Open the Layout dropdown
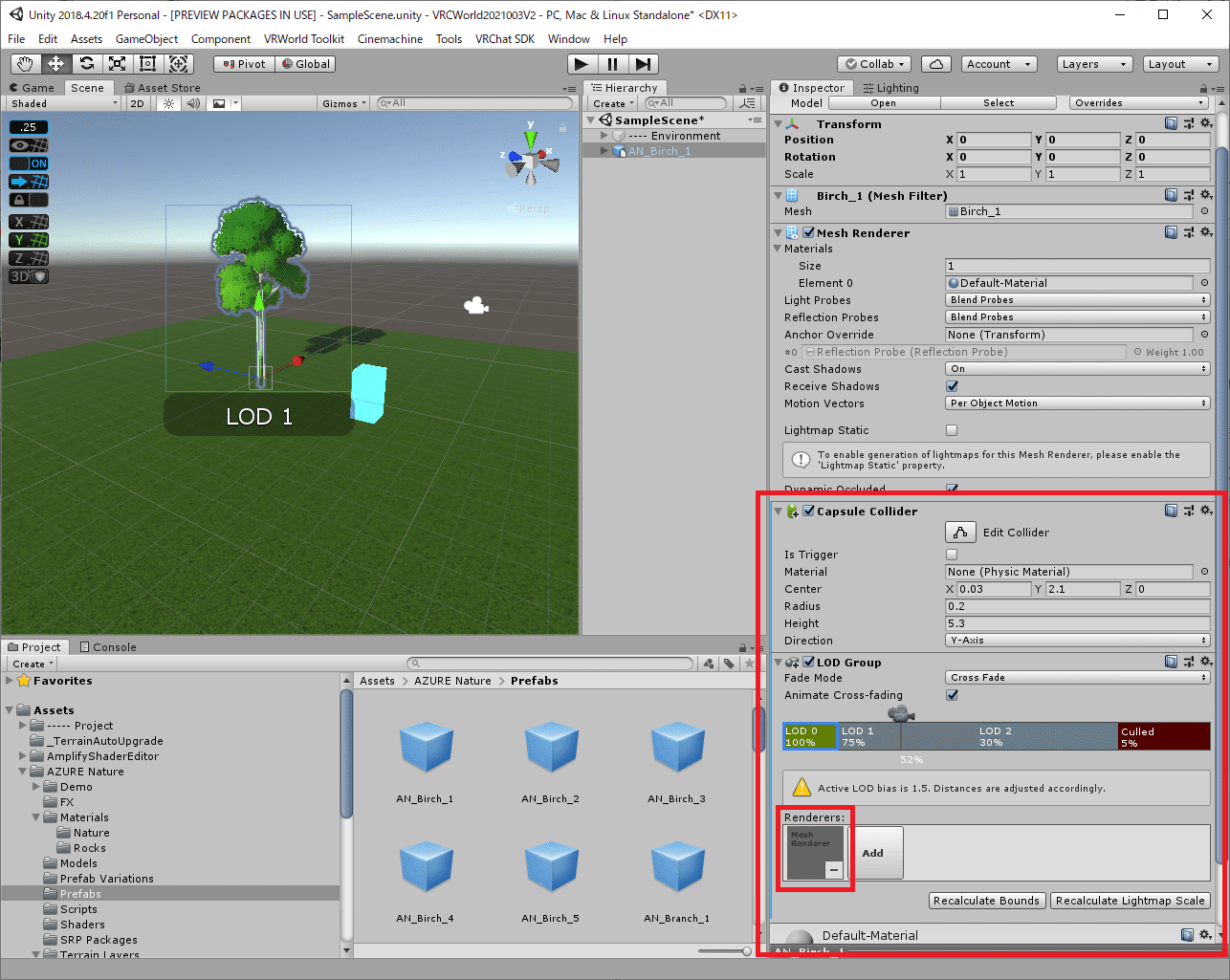This screenshot has width=1230, height=980. (1180, 64)
